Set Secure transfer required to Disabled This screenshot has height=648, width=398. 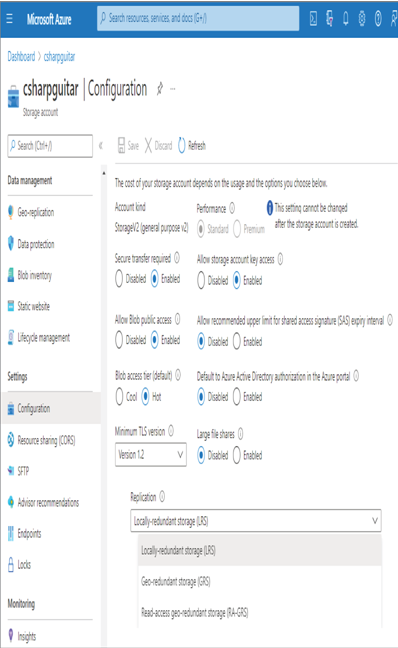tap(119, 279)
